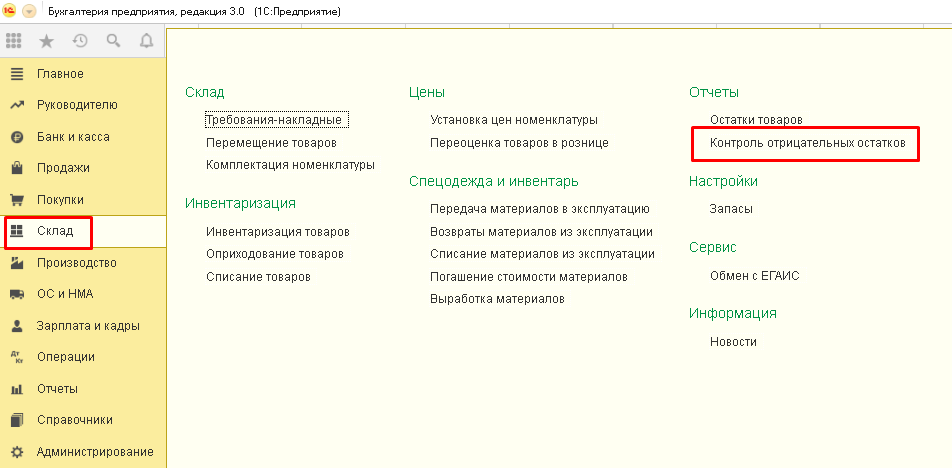Open Перемещение товаров
The height and width of the screenshot is (468, 952).
[x=271, y=143]
